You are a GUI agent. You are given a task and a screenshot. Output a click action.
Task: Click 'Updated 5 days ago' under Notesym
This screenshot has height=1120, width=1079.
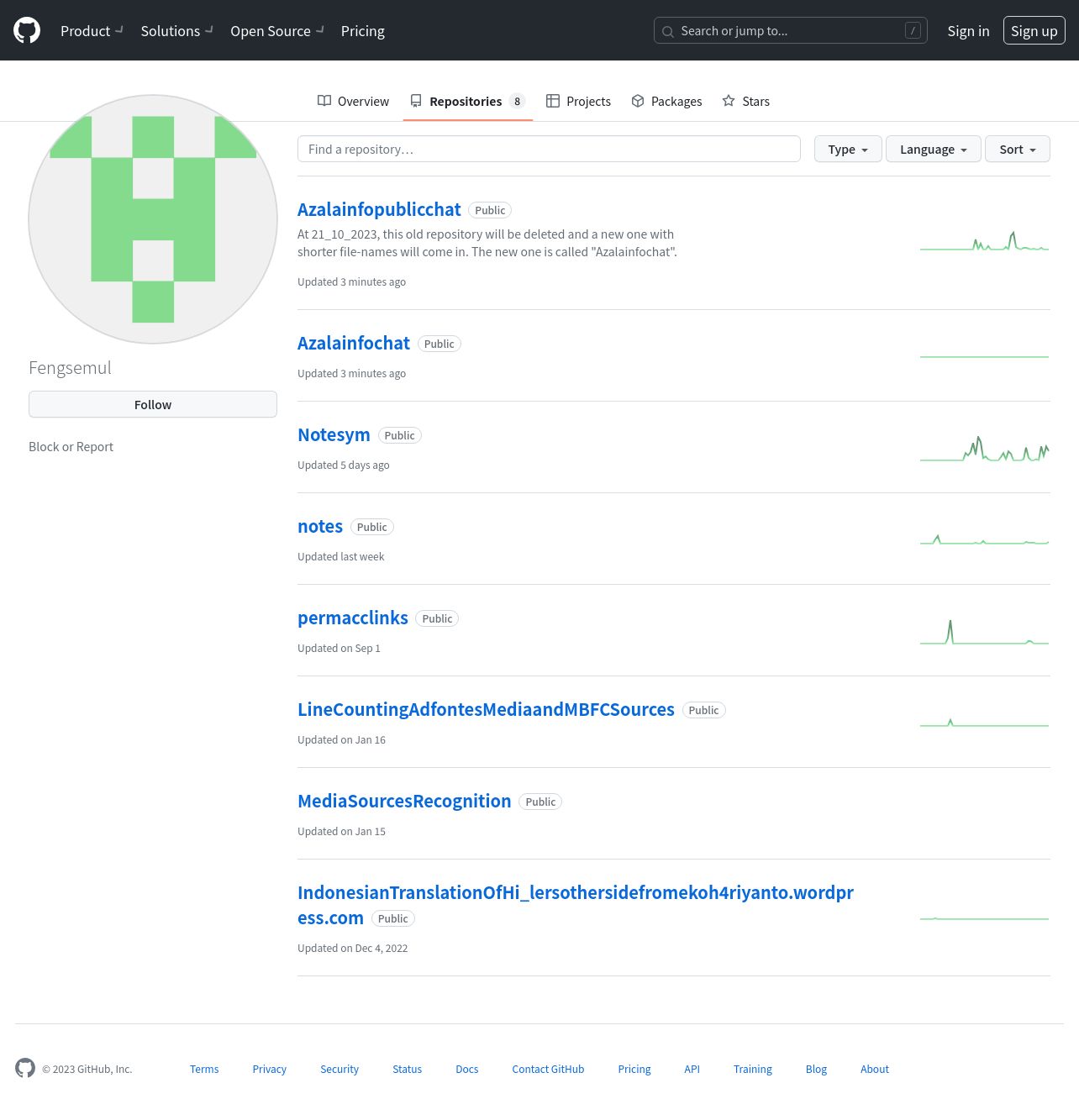tap(344, 465)
